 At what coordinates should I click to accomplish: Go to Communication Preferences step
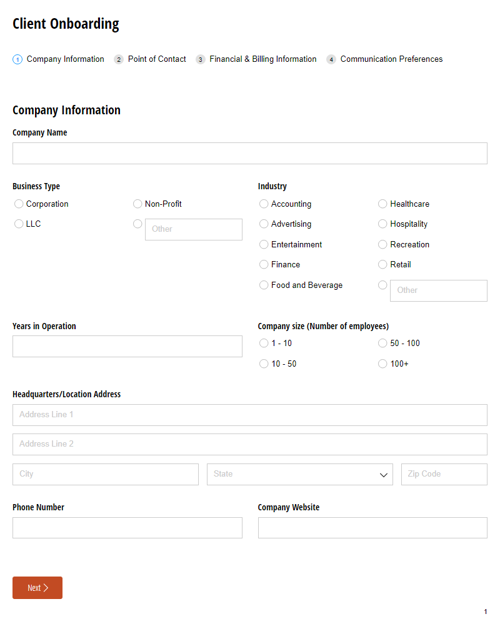pyautogui.click(x=391, y=59)
